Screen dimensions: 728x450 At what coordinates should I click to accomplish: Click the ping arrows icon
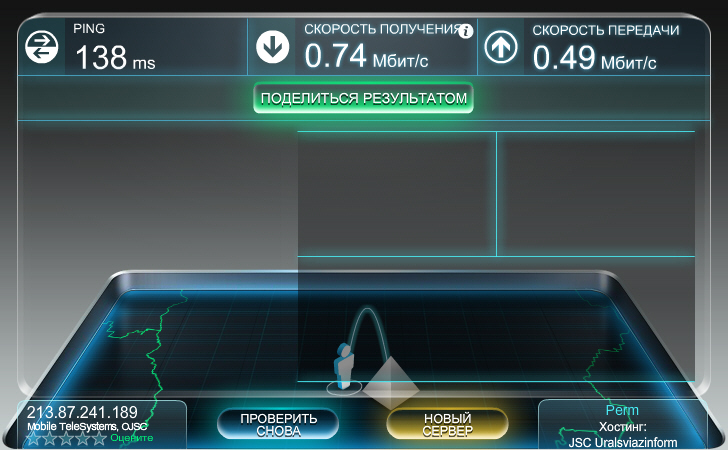[x=41, y=47]
